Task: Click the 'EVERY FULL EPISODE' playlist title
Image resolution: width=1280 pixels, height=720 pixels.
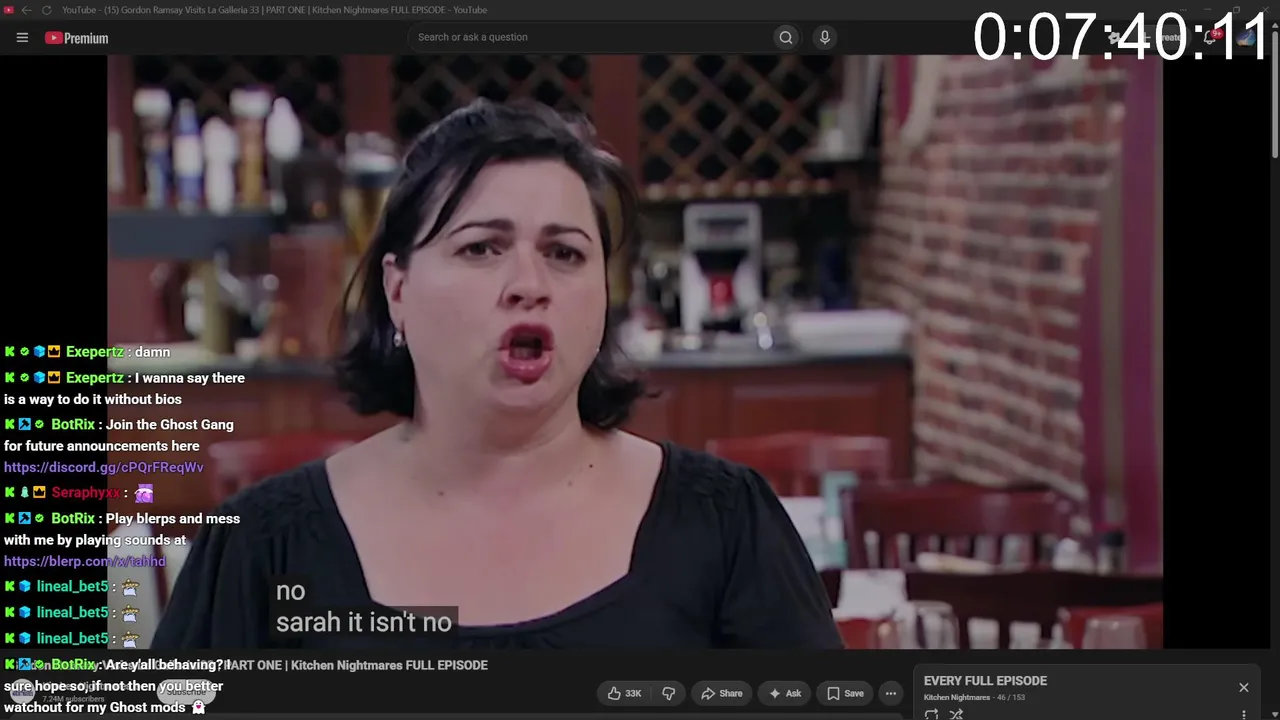Action: [985, 681]
